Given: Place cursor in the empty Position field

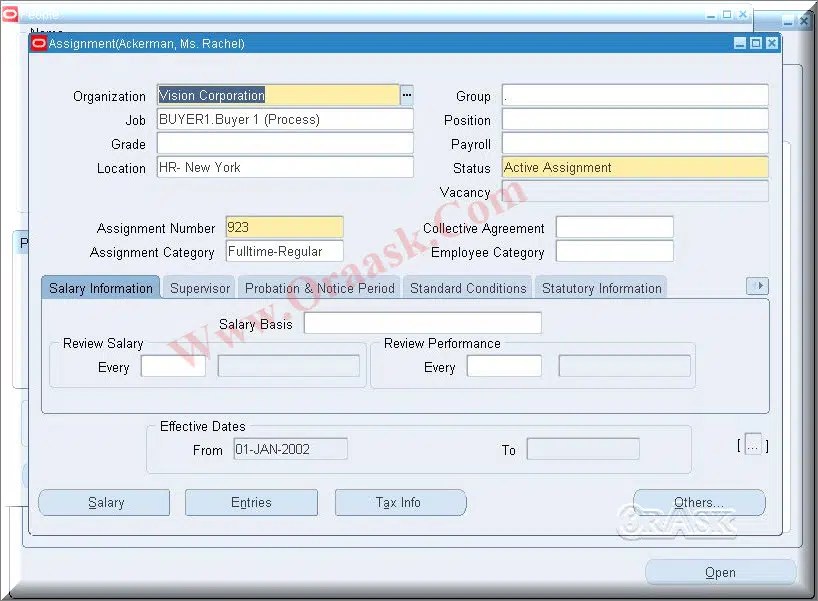Looking at the screenshot, I should tap(634, 119).
